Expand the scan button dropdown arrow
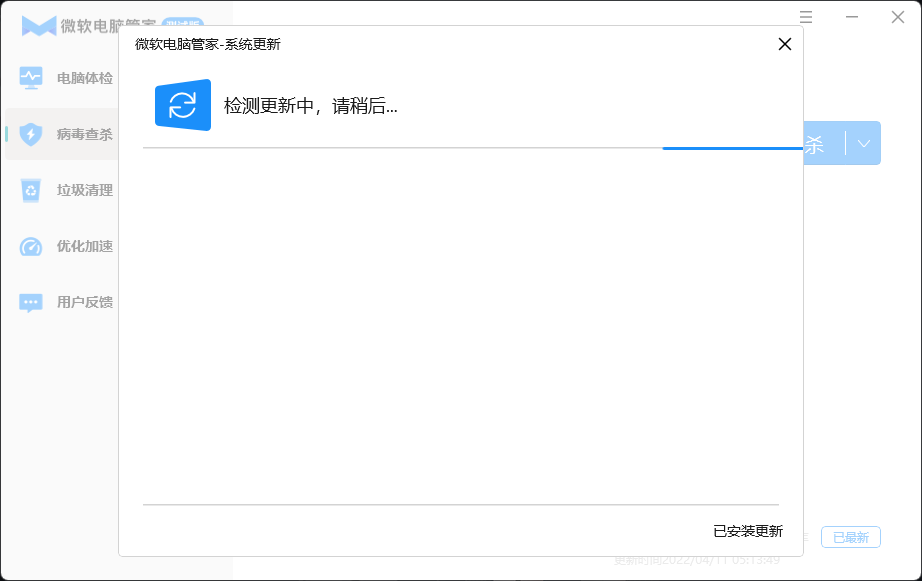 tap(863, 143)
